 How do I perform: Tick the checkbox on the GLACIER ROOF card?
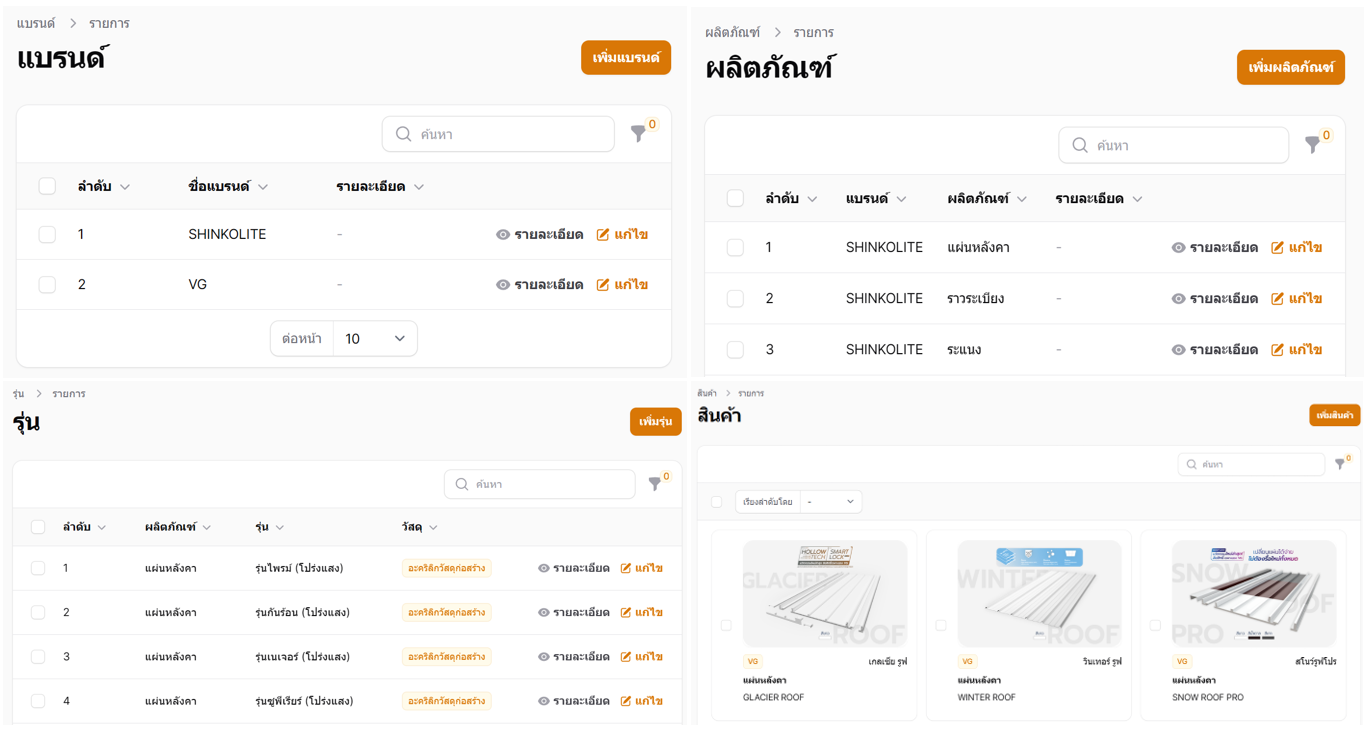click(x=726, y=625)
